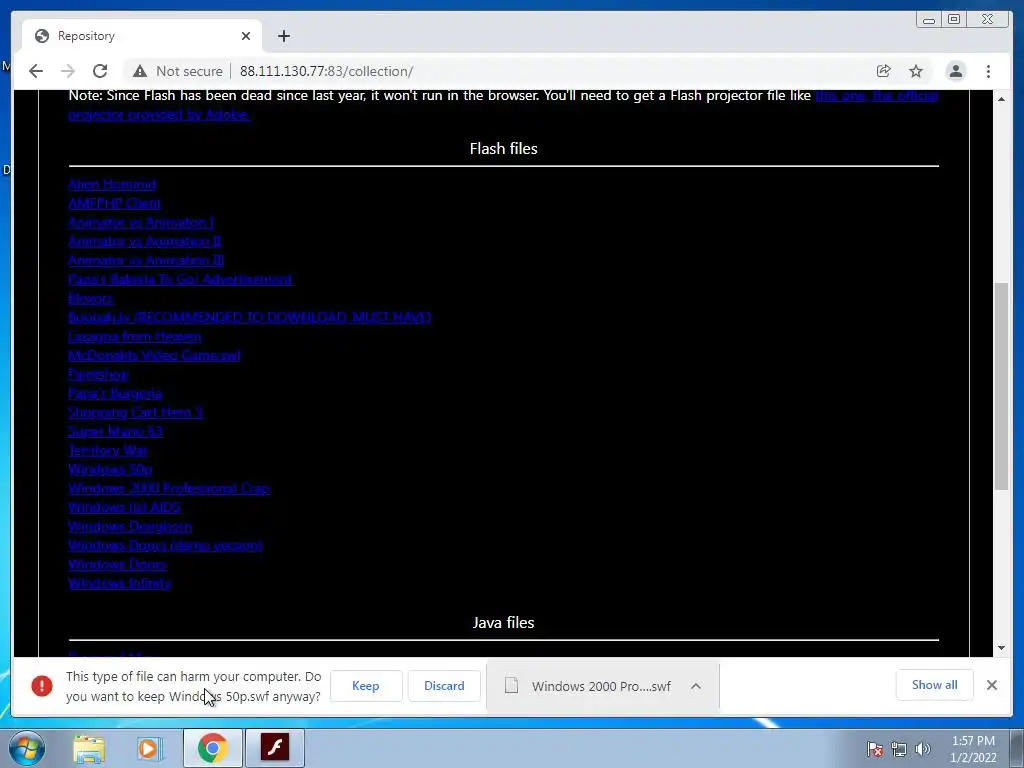This screenshot has width=1024, height=768.
Task: Open the Windows Doors (demo version) link
Action: coord(165,545)
